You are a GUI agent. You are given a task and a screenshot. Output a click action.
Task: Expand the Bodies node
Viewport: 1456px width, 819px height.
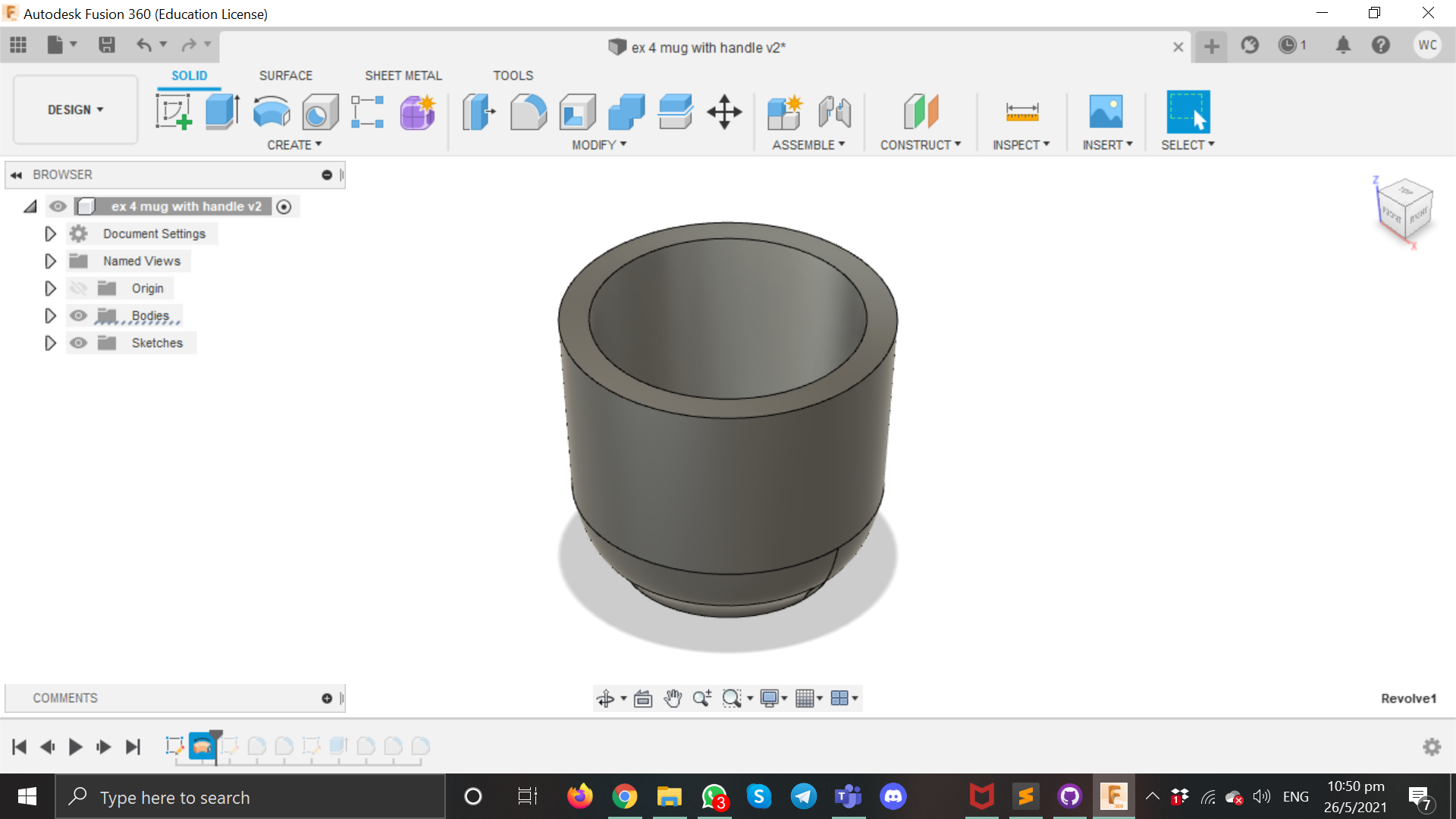tap(50, 315)
